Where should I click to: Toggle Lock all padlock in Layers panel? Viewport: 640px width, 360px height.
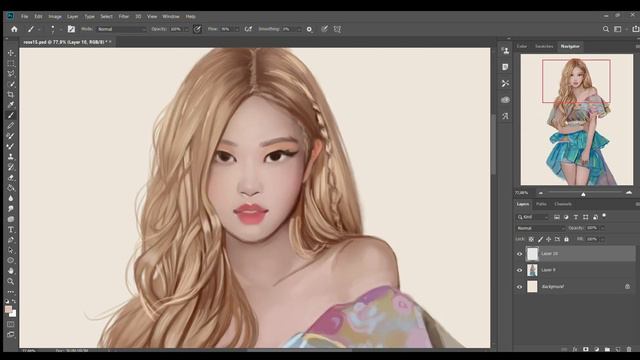coord(566,239)
